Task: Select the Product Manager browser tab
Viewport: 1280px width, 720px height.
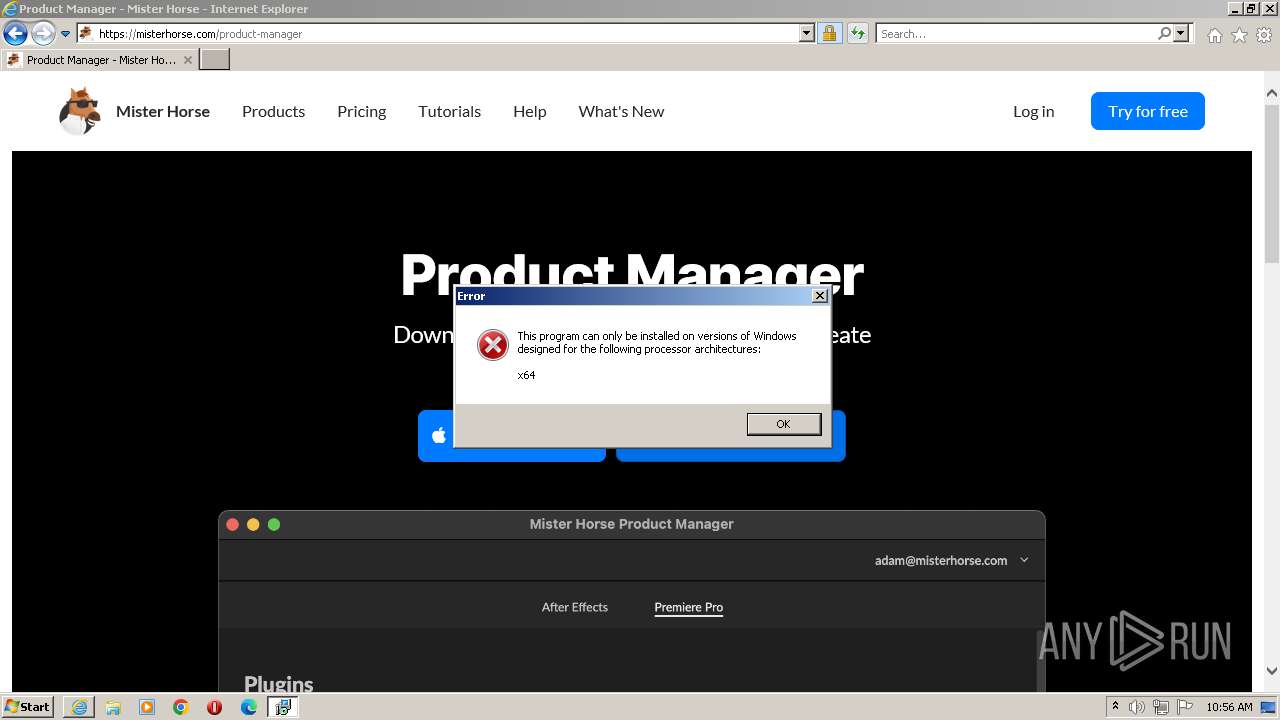Action: coord(100,60)
